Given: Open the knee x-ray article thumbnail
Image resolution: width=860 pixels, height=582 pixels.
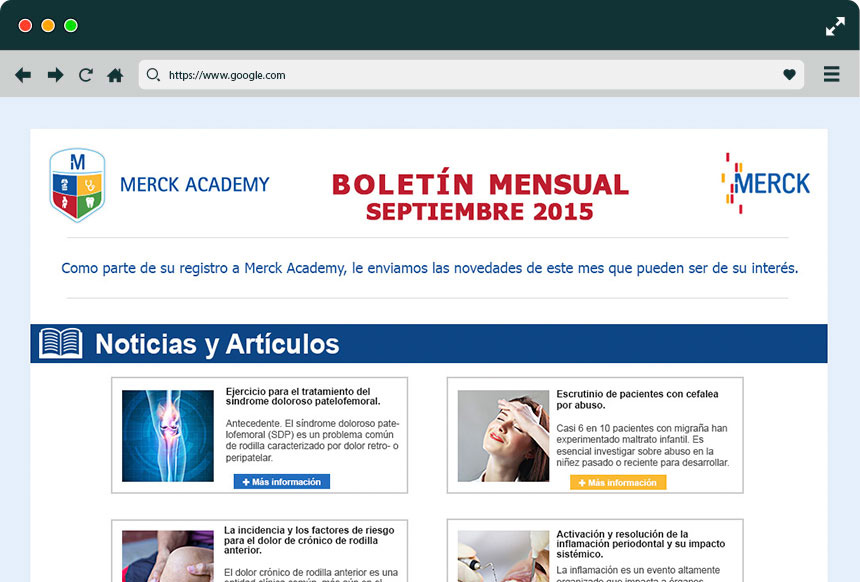Looking at the screenshot, I should [x=168, y=436].
